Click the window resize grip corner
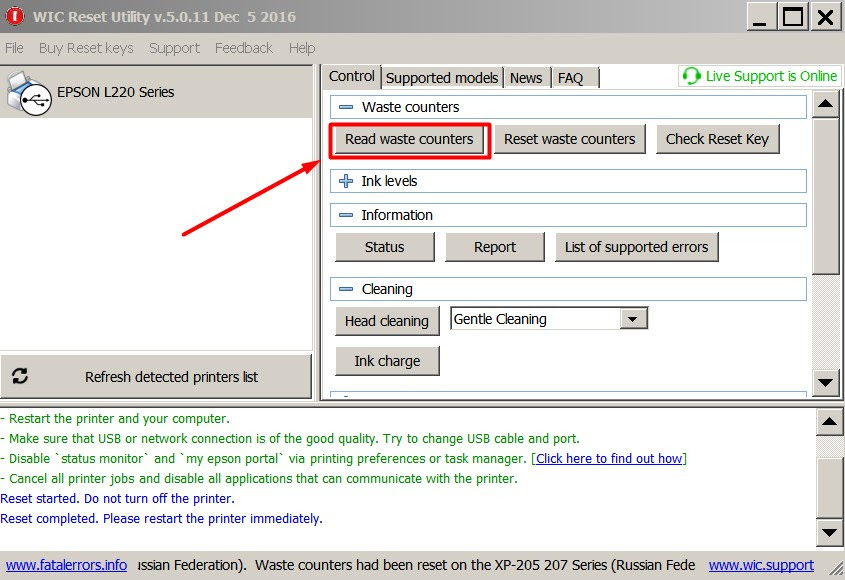 836,569
